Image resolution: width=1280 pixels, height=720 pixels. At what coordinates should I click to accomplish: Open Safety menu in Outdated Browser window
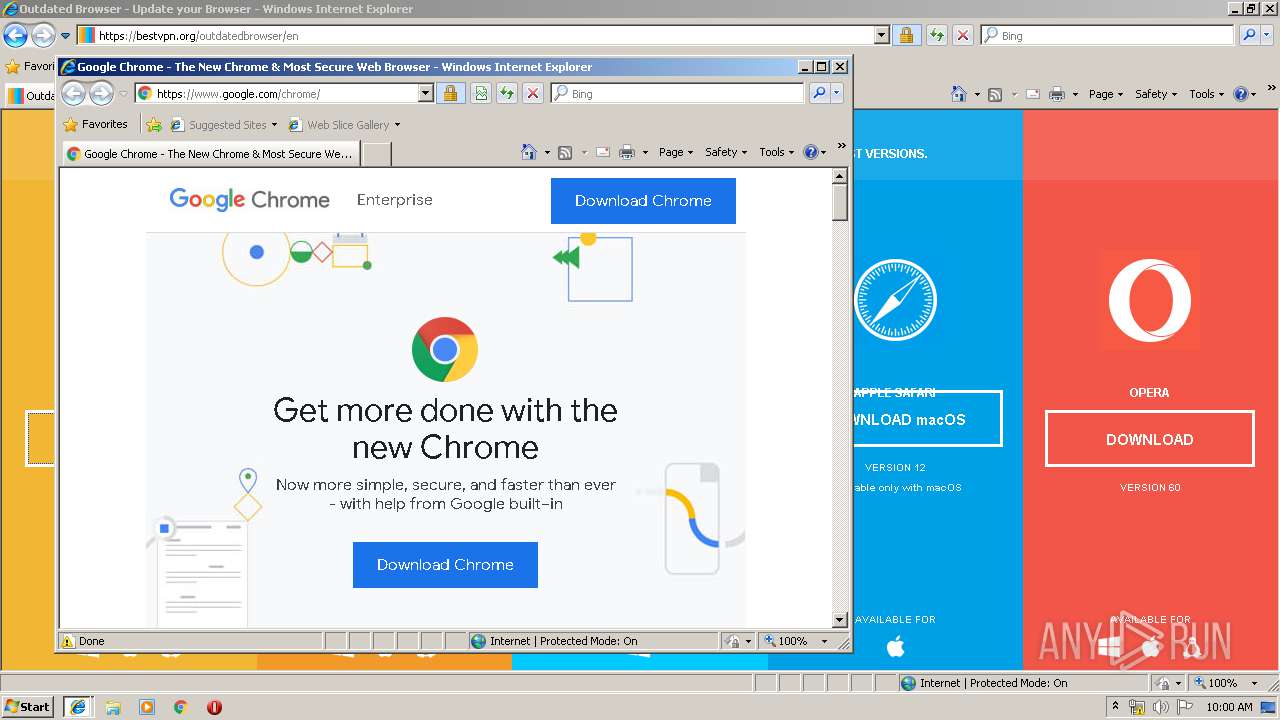click(1156, 94)
